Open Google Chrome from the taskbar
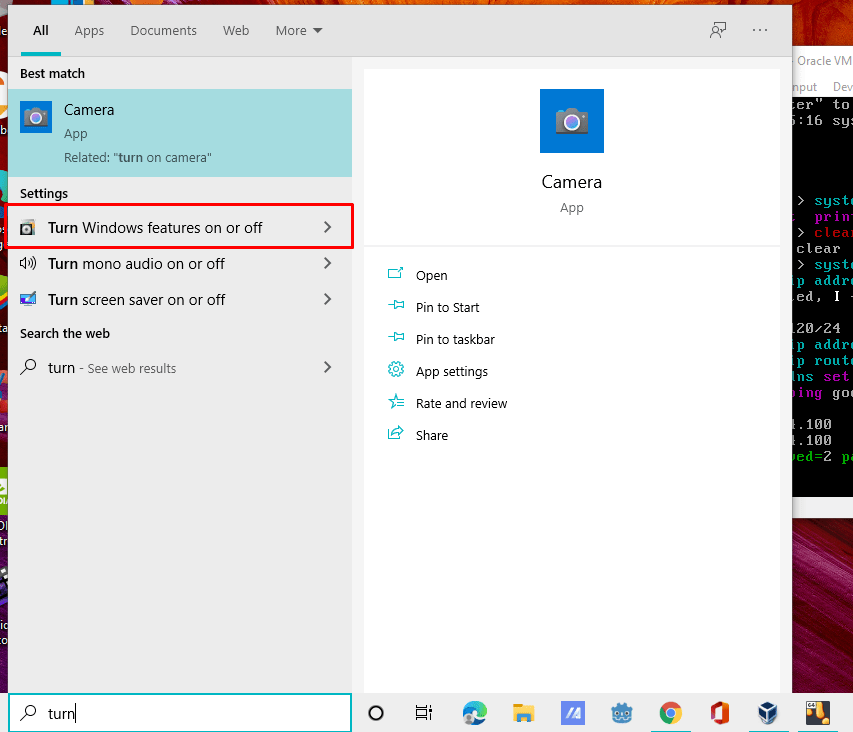The image size is (853, 732). point(670,713)
